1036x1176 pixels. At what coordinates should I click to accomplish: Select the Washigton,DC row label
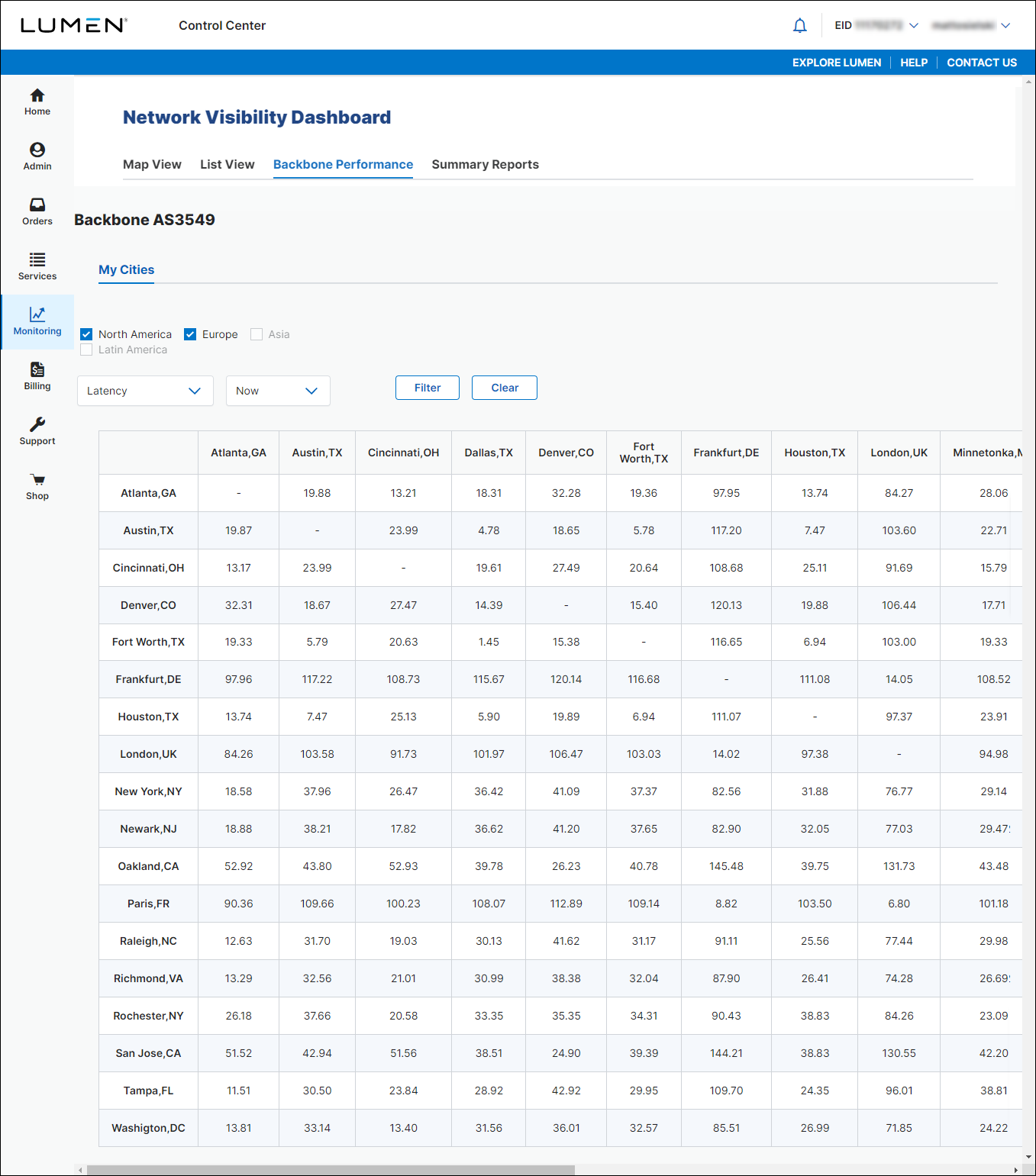tap(148, 1128)
